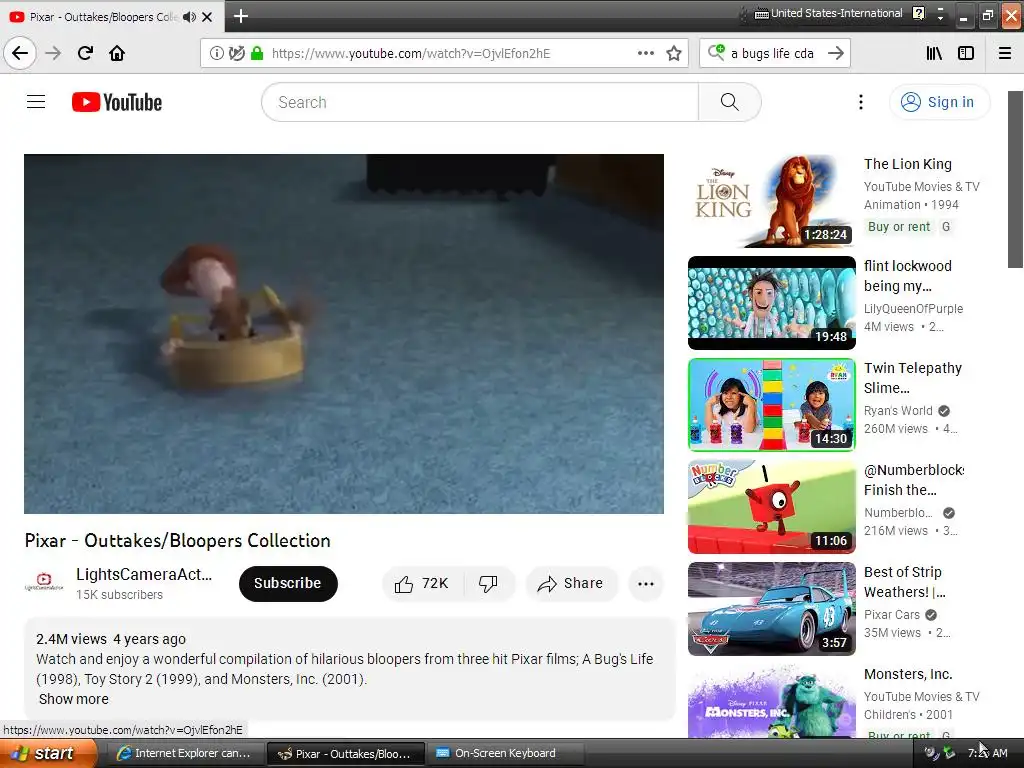Dislike the video with thumbs-down icon
Screen dimensions: 1024x768
[488, 583]
